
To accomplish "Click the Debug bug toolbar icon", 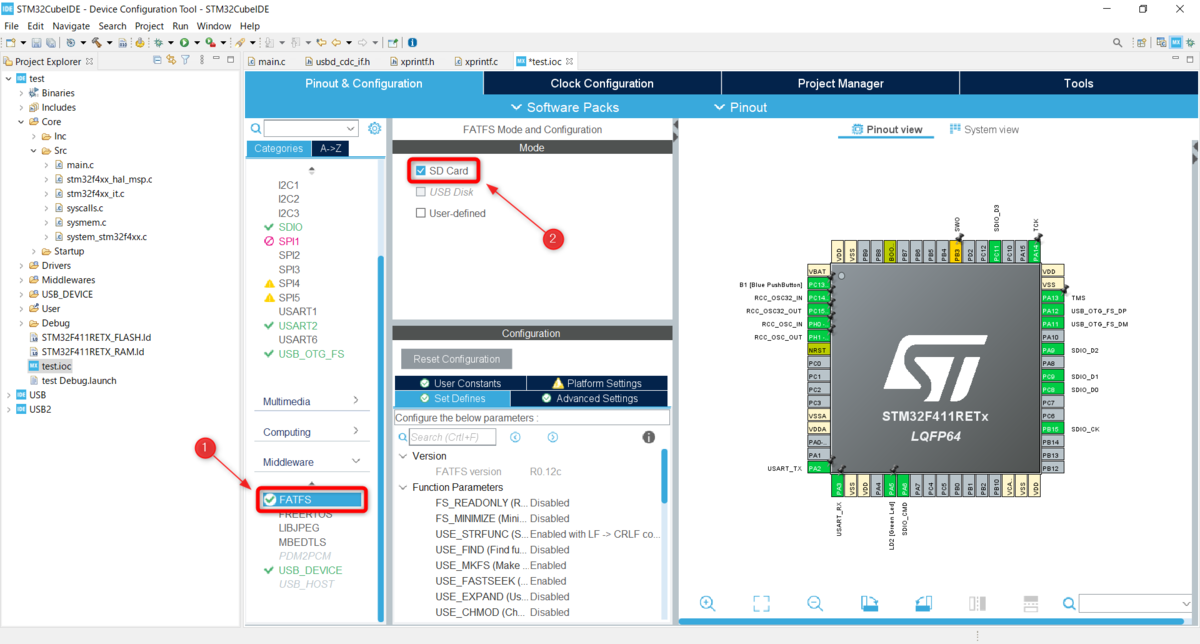I will [157, 43].
